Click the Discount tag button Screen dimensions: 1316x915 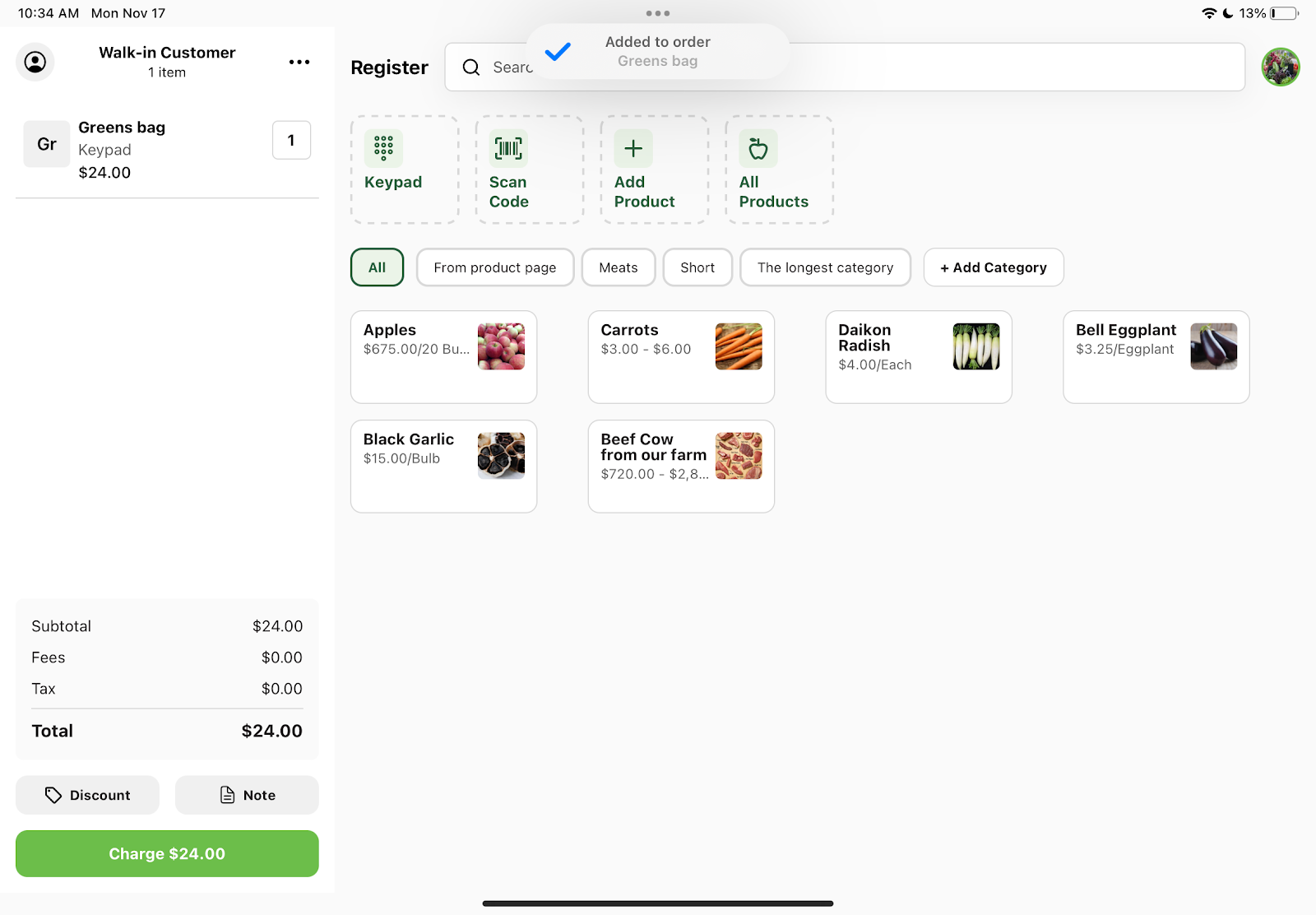(87, 795)
